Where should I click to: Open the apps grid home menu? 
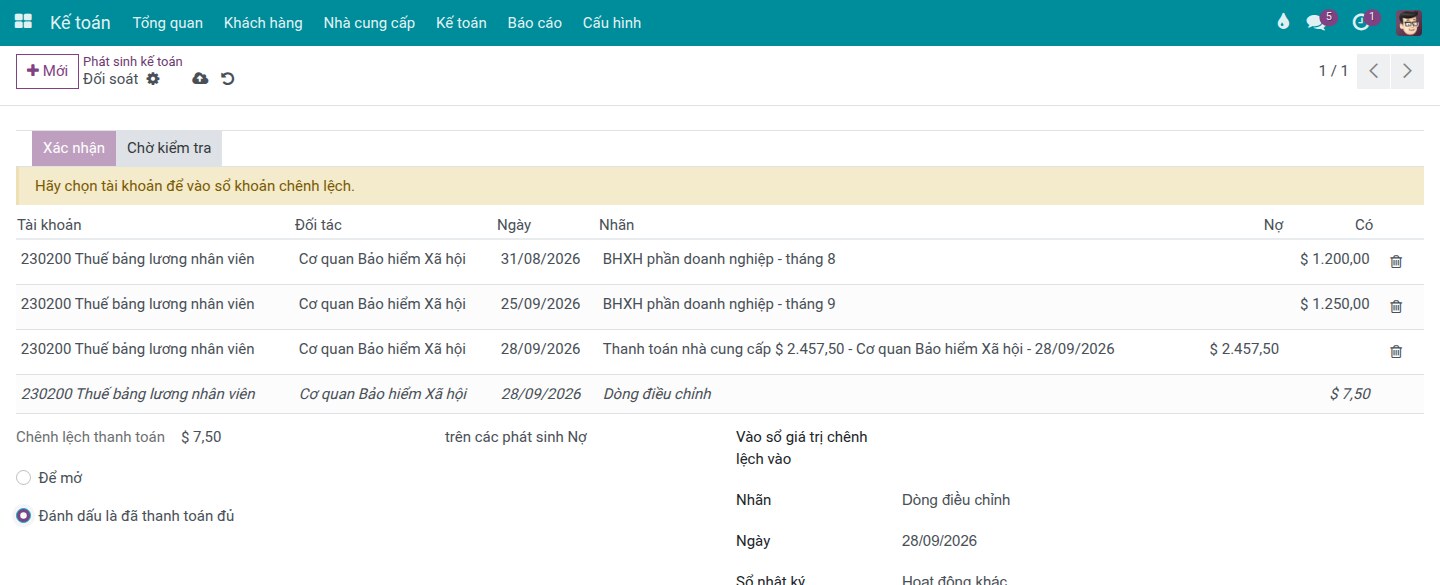point(23,22)
